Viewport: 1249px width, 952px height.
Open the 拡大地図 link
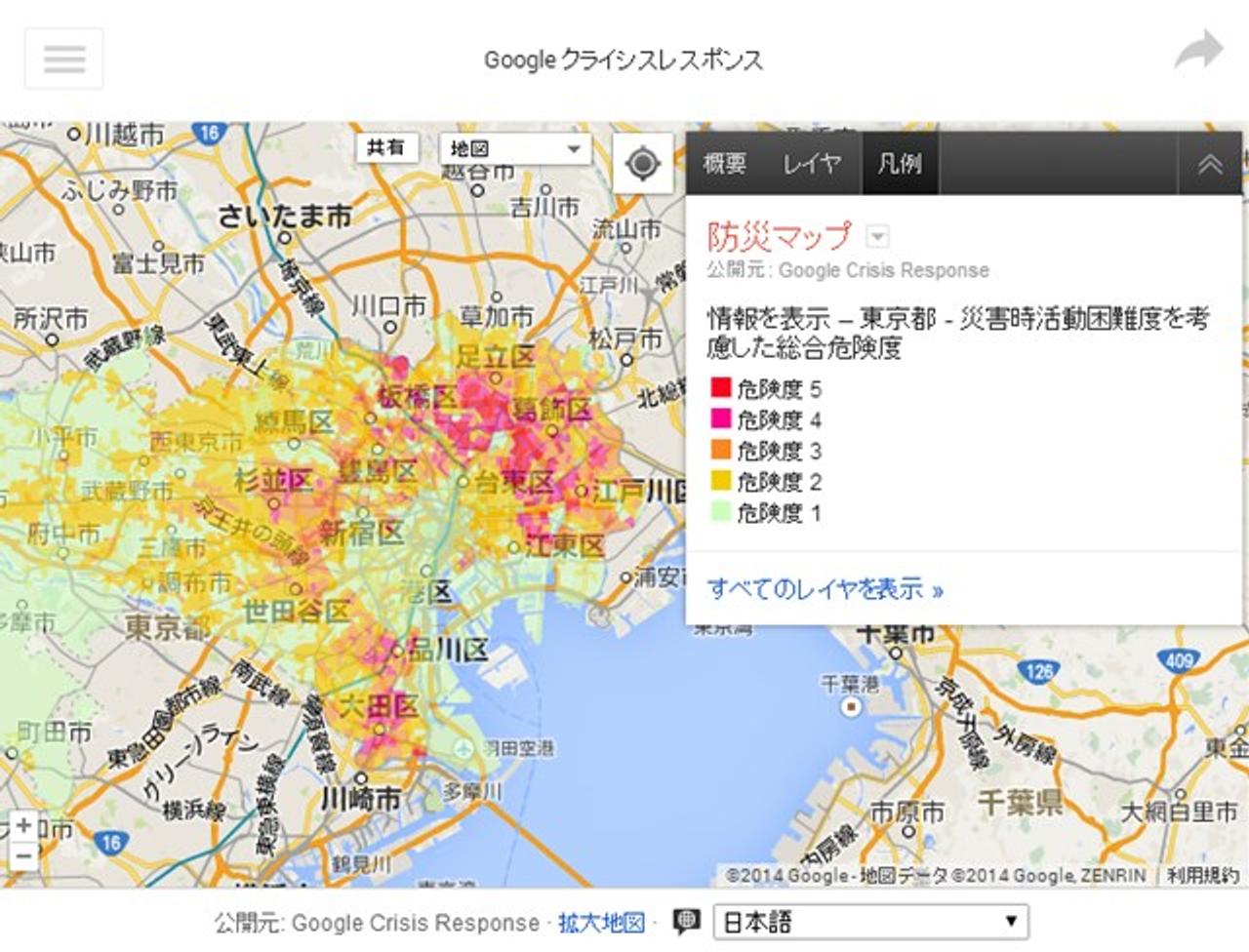[x=601, y=923]
